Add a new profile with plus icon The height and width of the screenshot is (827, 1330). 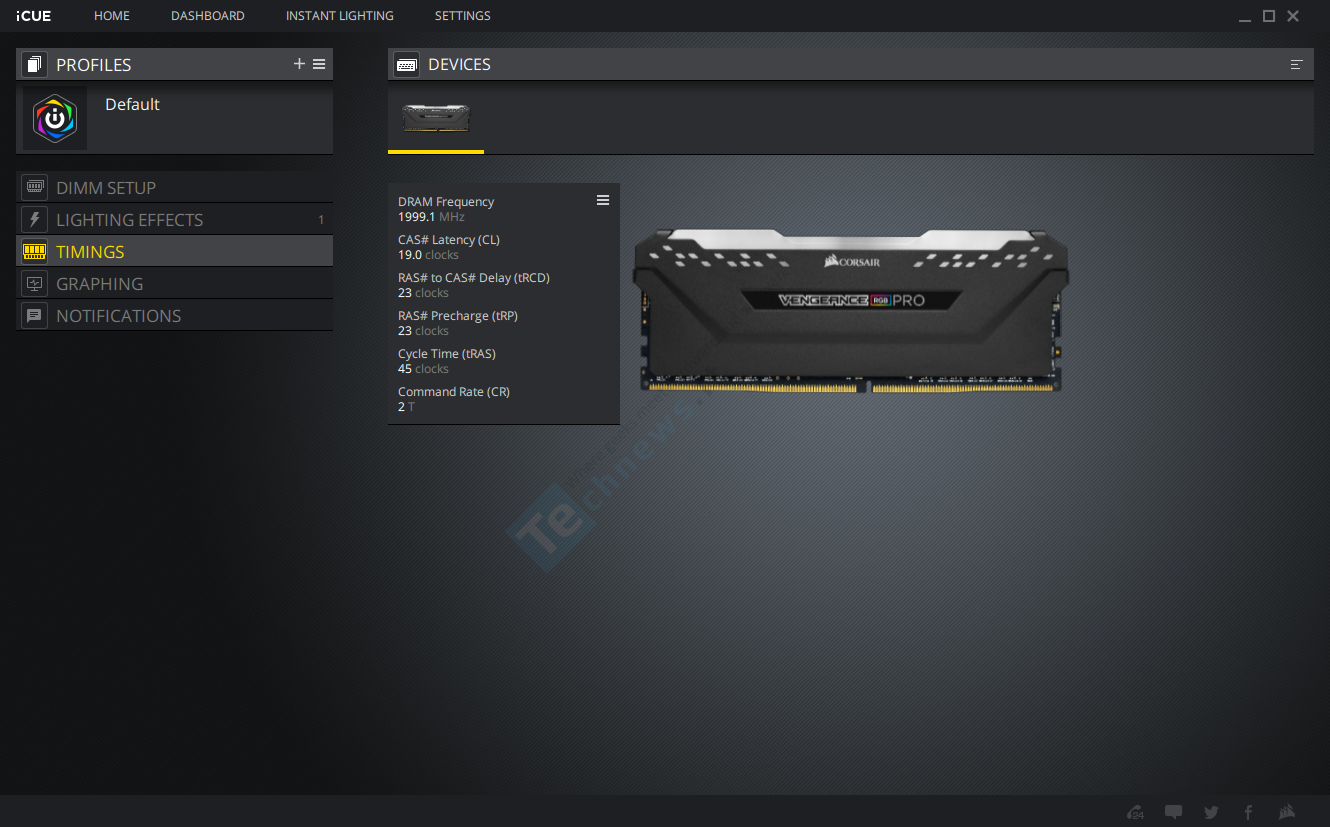coord(299,64)
